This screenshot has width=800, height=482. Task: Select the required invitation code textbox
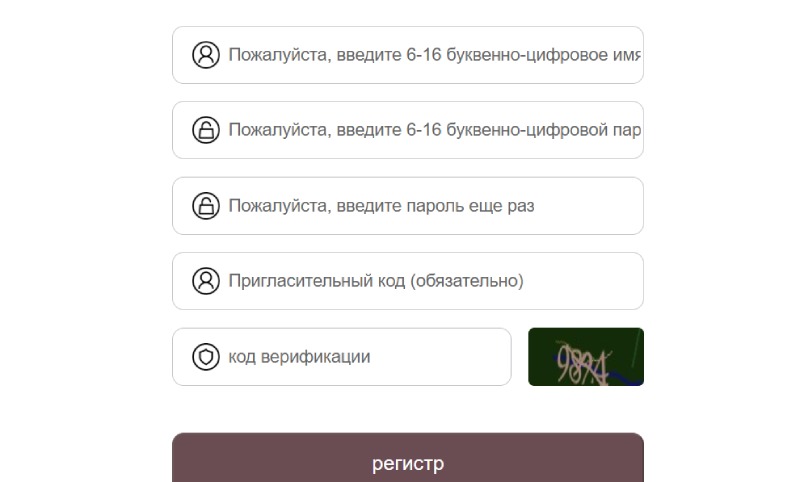(430, 281)
